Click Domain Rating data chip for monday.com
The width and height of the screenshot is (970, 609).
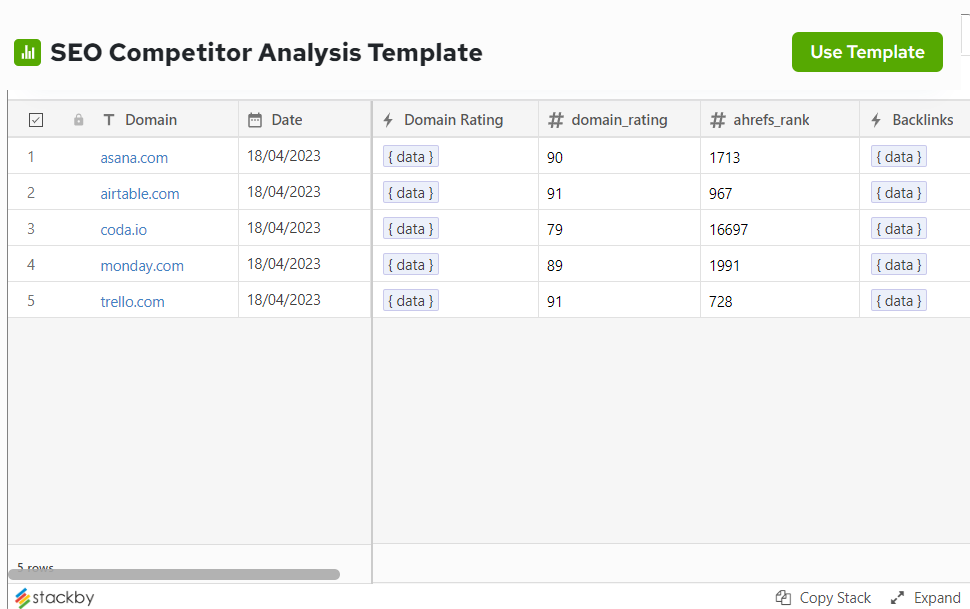(411, 264)
